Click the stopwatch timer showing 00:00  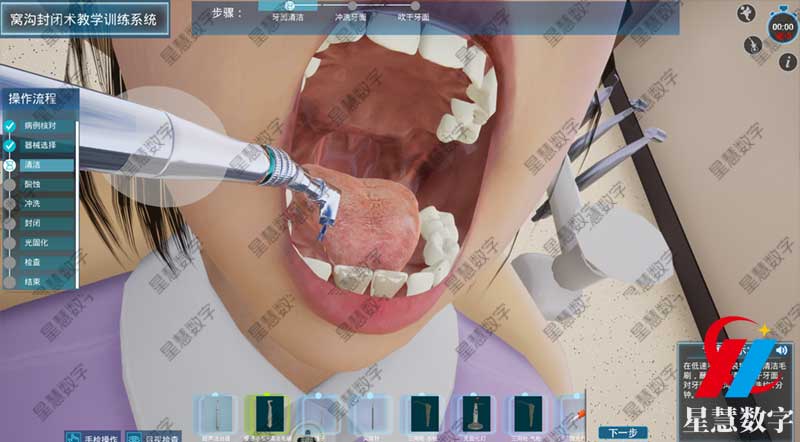click(x=782, y=27)
